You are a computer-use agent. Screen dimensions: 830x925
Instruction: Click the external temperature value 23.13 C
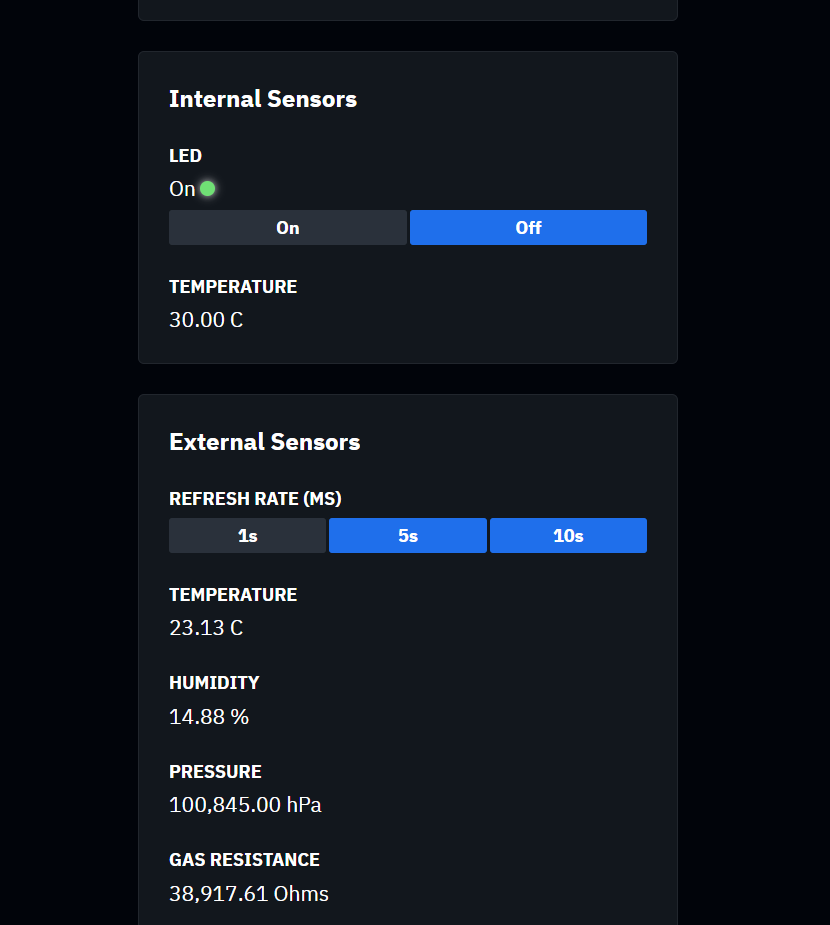coord(206,628)
